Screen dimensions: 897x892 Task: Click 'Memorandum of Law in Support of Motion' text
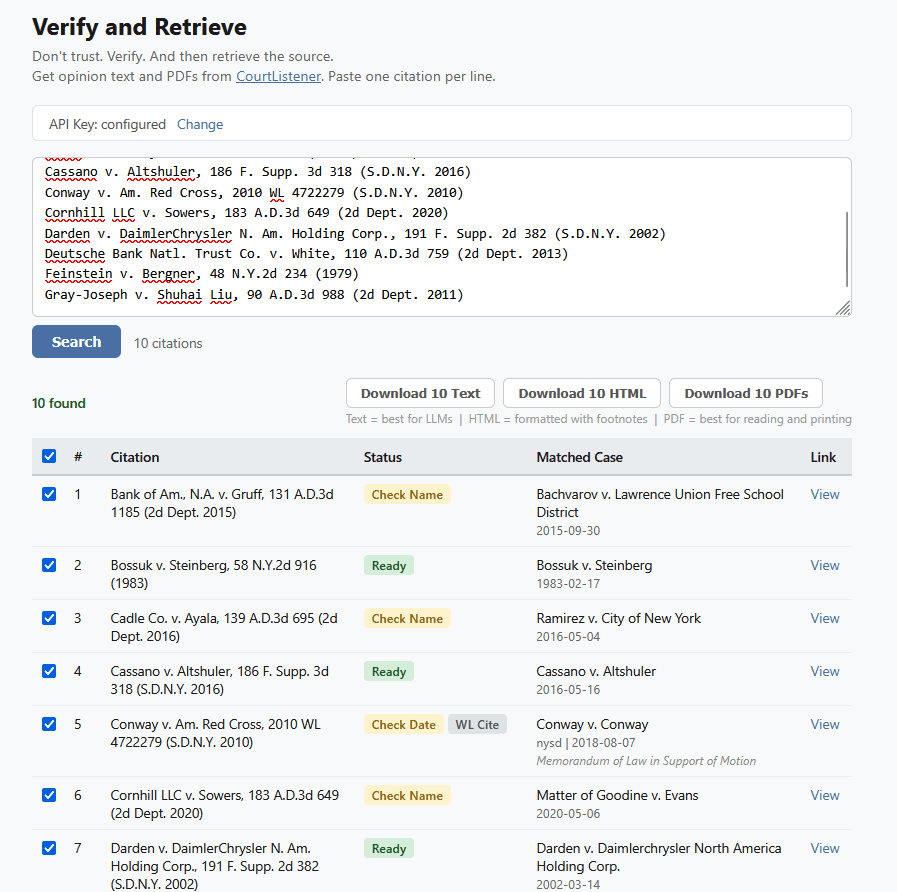646,760
